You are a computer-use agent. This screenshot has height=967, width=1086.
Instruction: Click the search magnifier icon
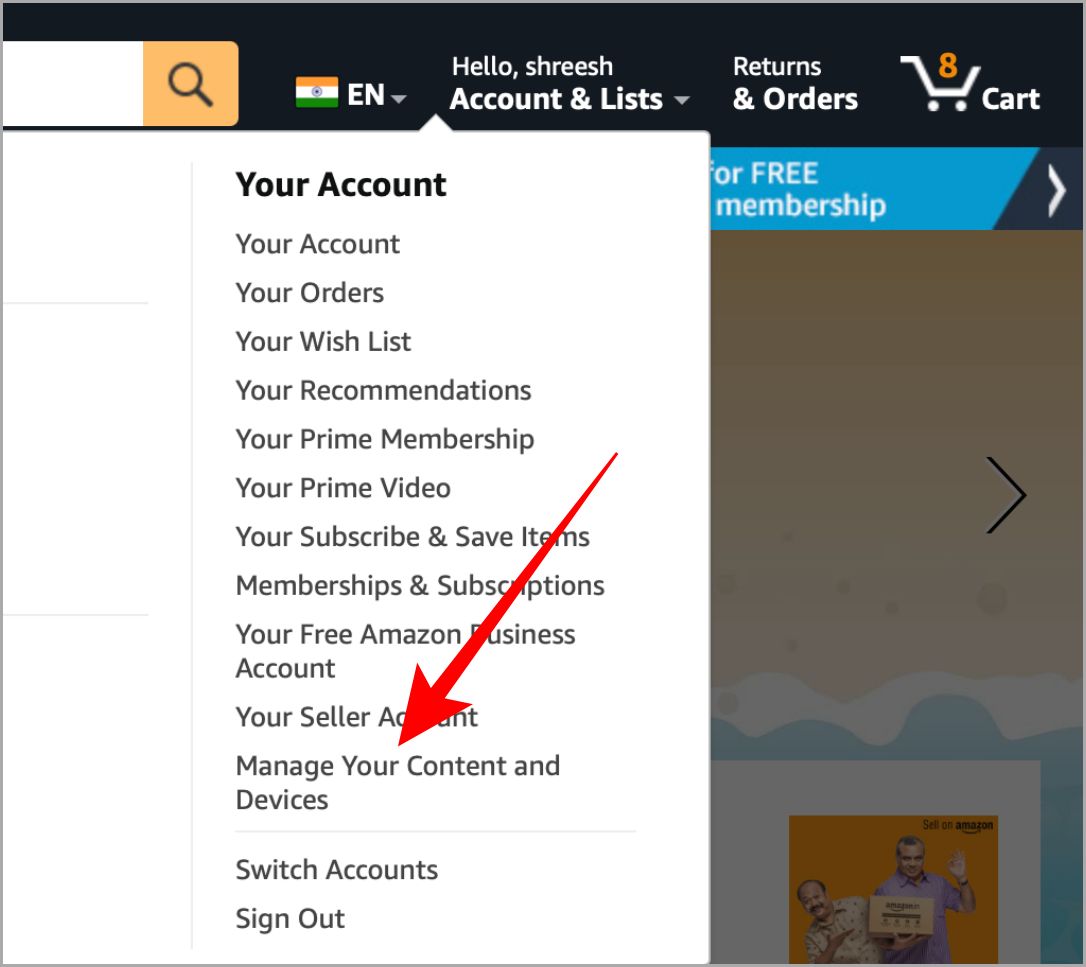(190, 83)
